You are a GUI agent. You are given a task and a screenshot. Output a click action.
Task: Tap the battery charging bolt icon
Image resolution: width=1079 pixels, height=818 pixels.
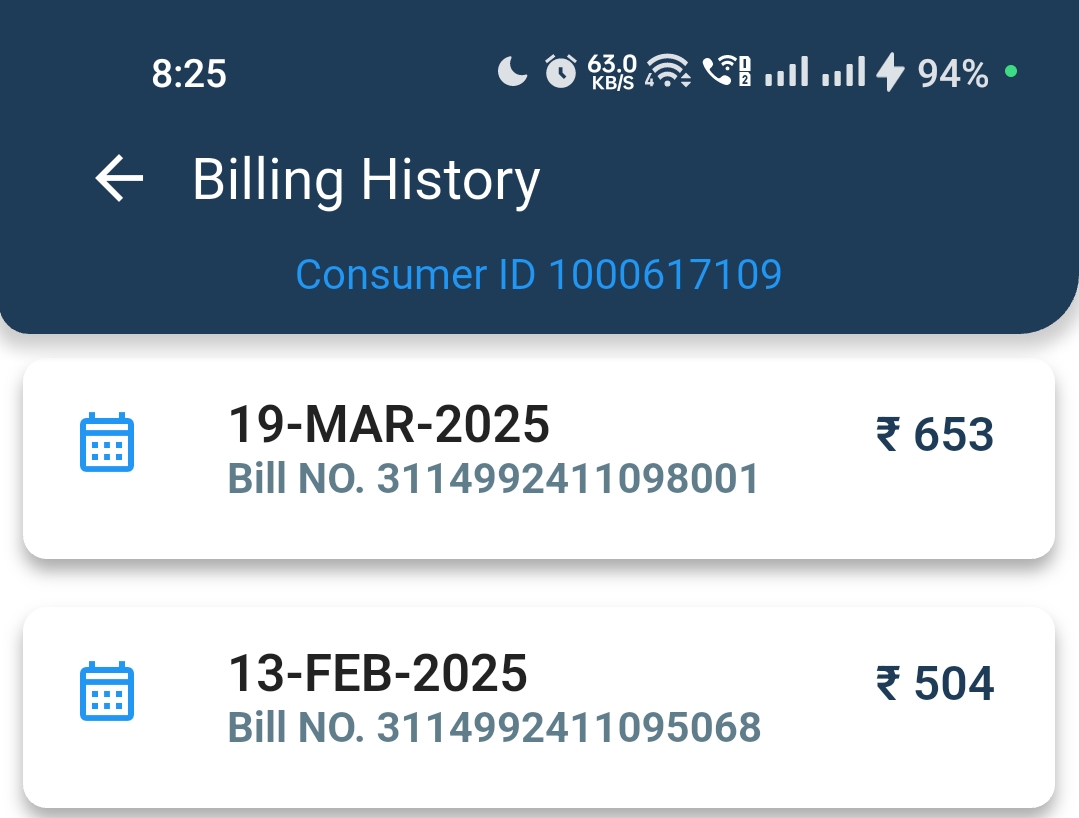tap(890, 72)
